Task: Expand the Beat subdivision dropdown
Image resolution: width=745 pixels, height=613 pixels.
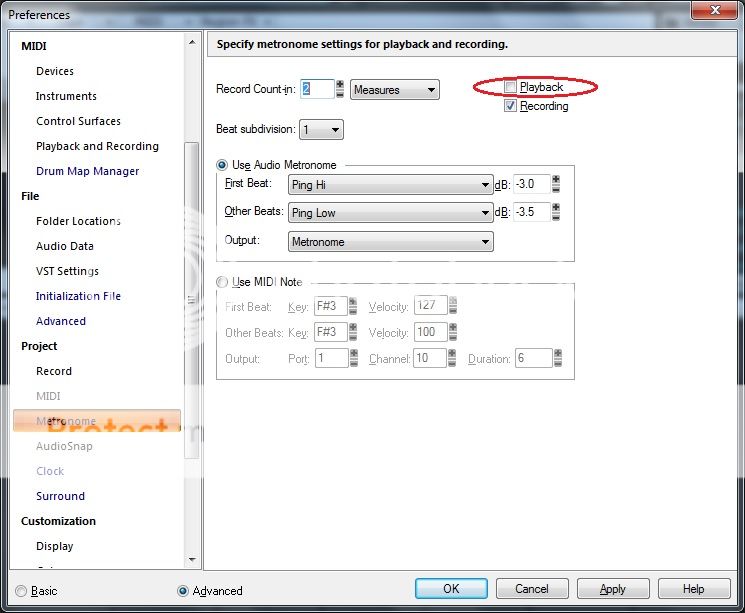Action: (321, 130)
